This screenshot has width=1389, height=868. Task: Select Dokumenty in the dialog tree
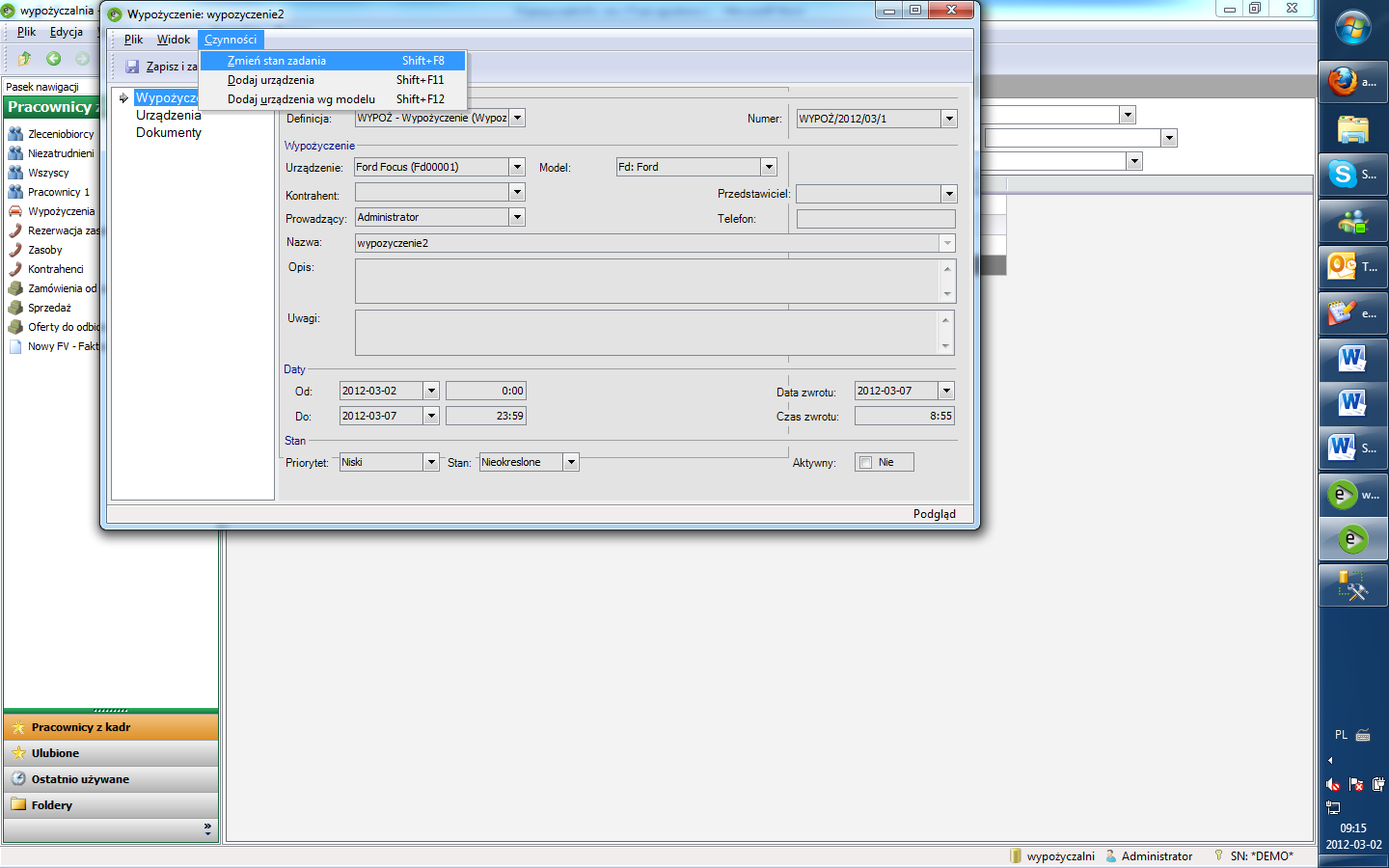169,132
